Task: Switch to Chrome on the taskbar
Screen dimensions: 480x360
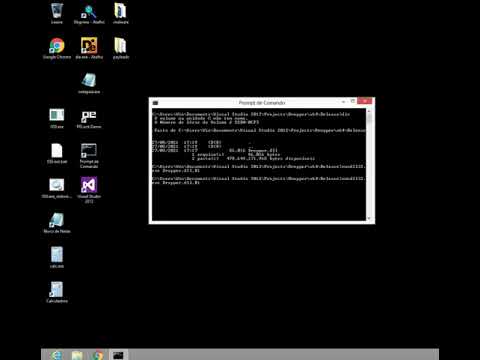Action: (97, 355)
